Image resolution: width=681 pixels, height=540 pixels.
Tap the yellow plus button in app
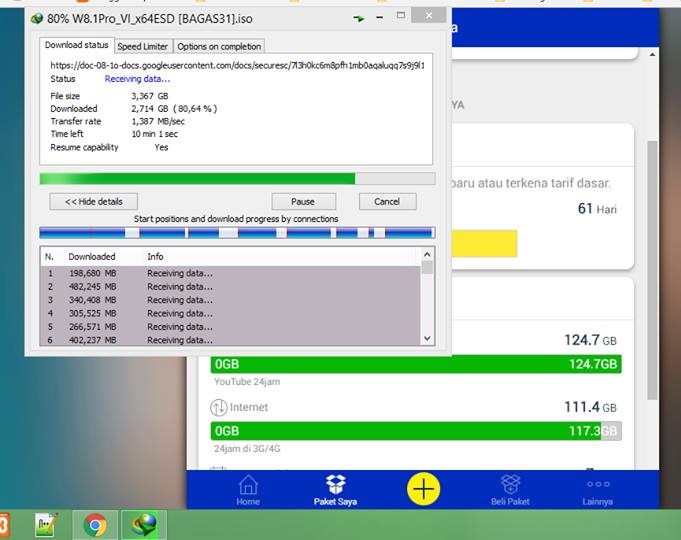[423, 489]
